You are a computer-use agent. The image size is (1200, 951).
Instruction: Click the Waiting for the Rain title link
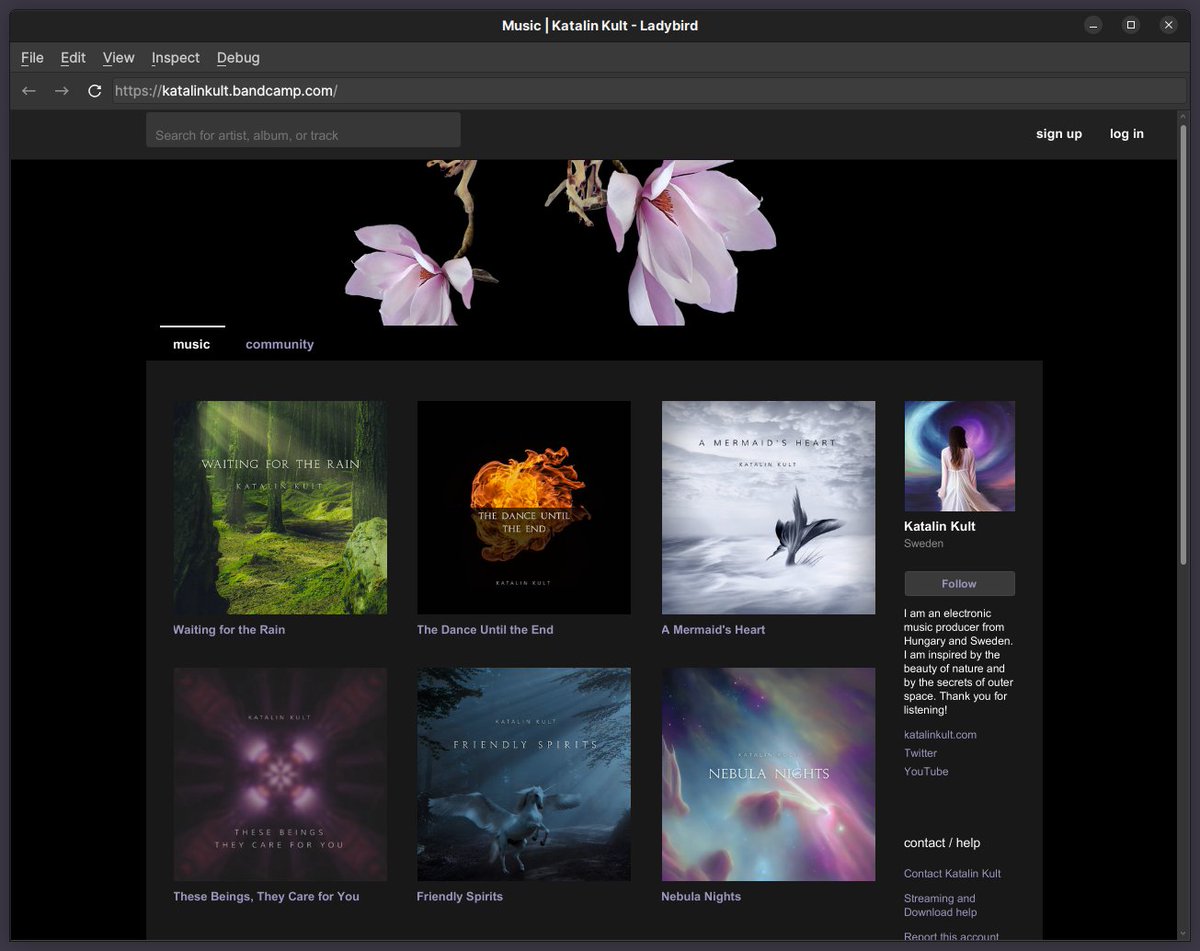point(229,630)
